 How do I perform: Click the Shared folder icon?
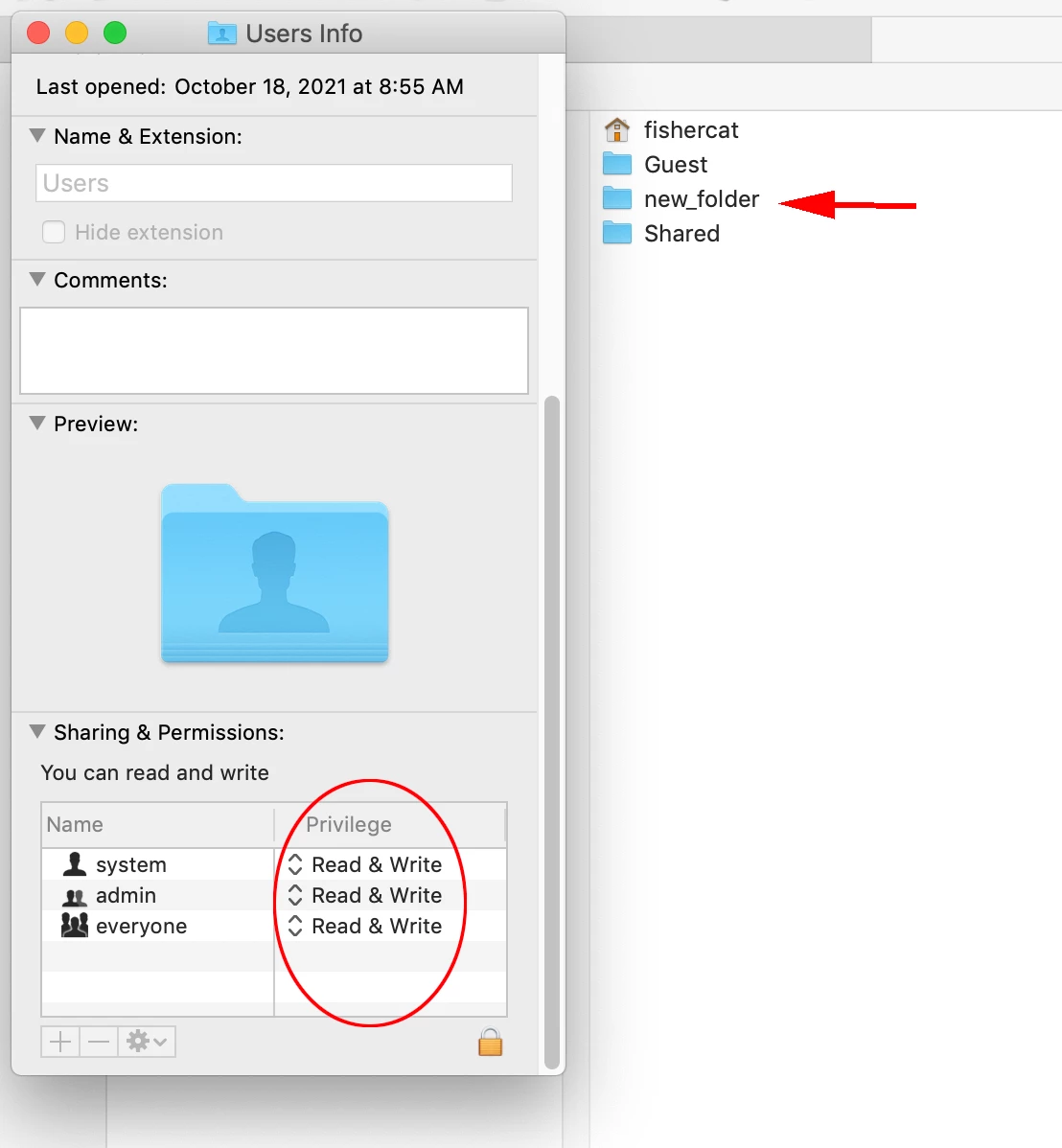tap(616, 233)
